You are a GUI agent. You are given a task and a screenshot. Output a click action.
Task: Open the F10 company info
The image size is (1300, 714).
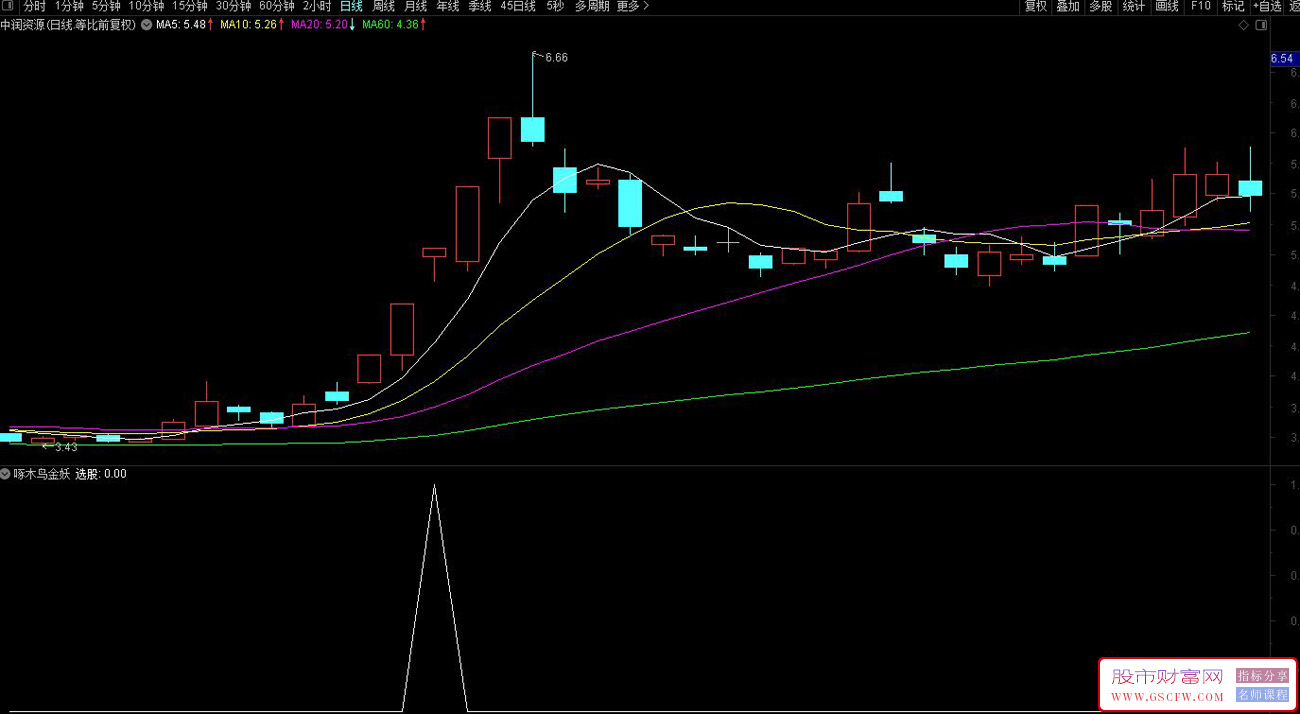click(x=1200, y=6)
